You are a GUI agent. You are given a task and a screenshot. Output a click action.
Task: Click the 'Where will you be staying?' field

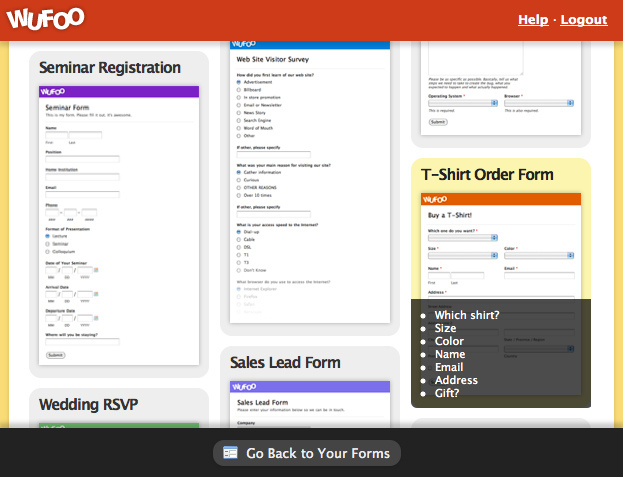pyautogui.click(x=82, y=342)
